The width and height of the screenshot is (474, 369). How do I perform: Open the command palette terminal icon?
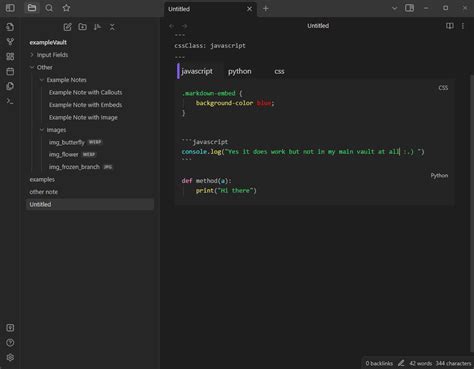coord(10,101)
